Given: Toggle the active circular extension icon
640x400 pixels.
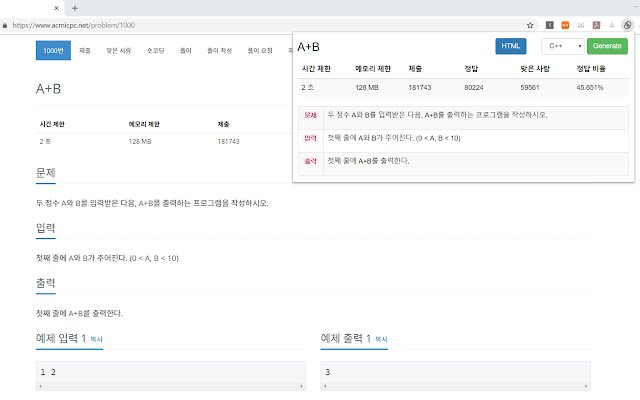Looking at the screenshot, I should [x=627, y=25].
